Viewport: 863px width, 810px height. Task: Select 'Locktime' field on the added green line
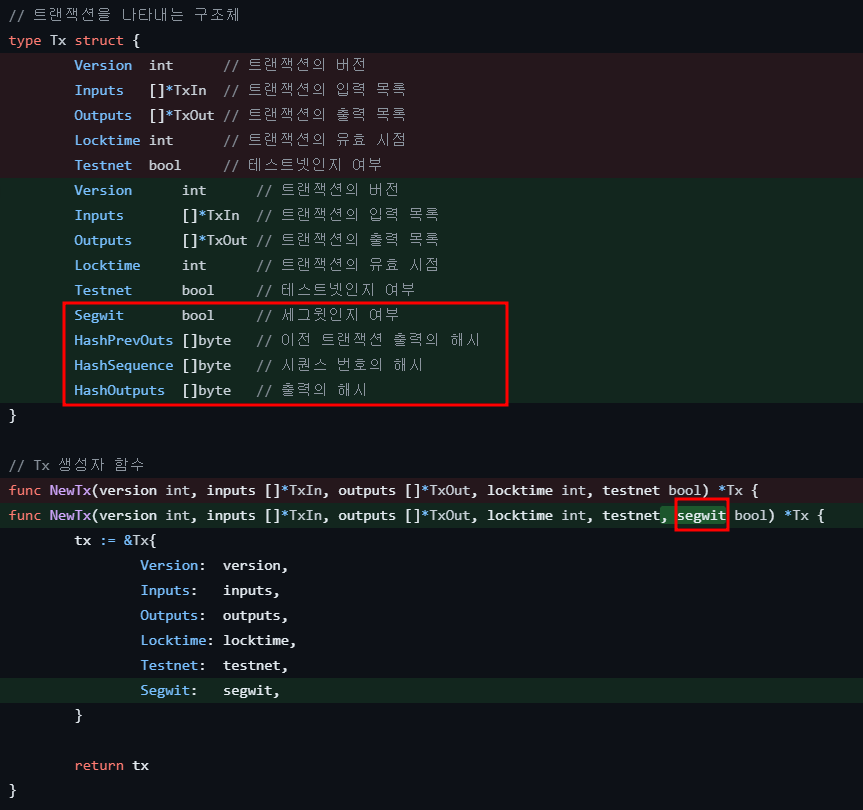pyautogui.click(x=107, y=265)
